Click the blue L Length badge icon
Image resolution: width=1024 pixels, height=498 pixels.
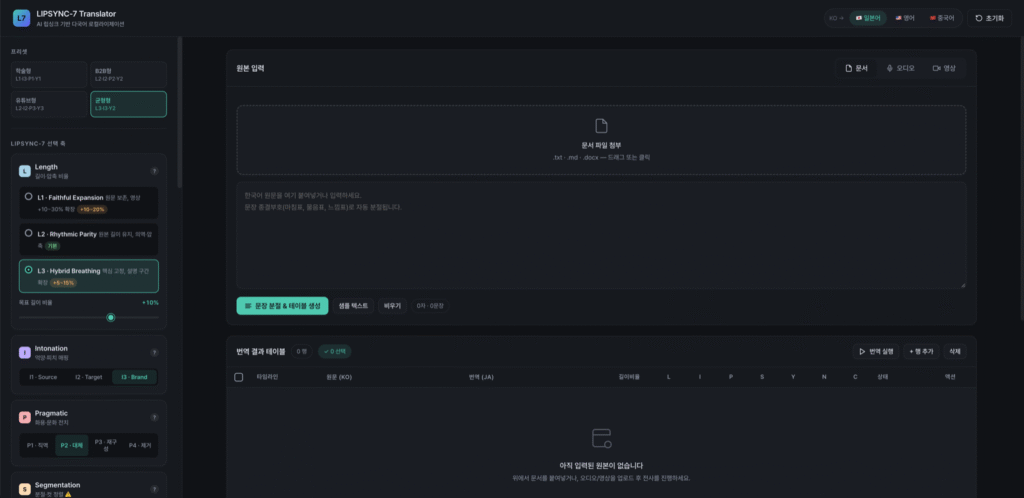[x=25, y=171]
